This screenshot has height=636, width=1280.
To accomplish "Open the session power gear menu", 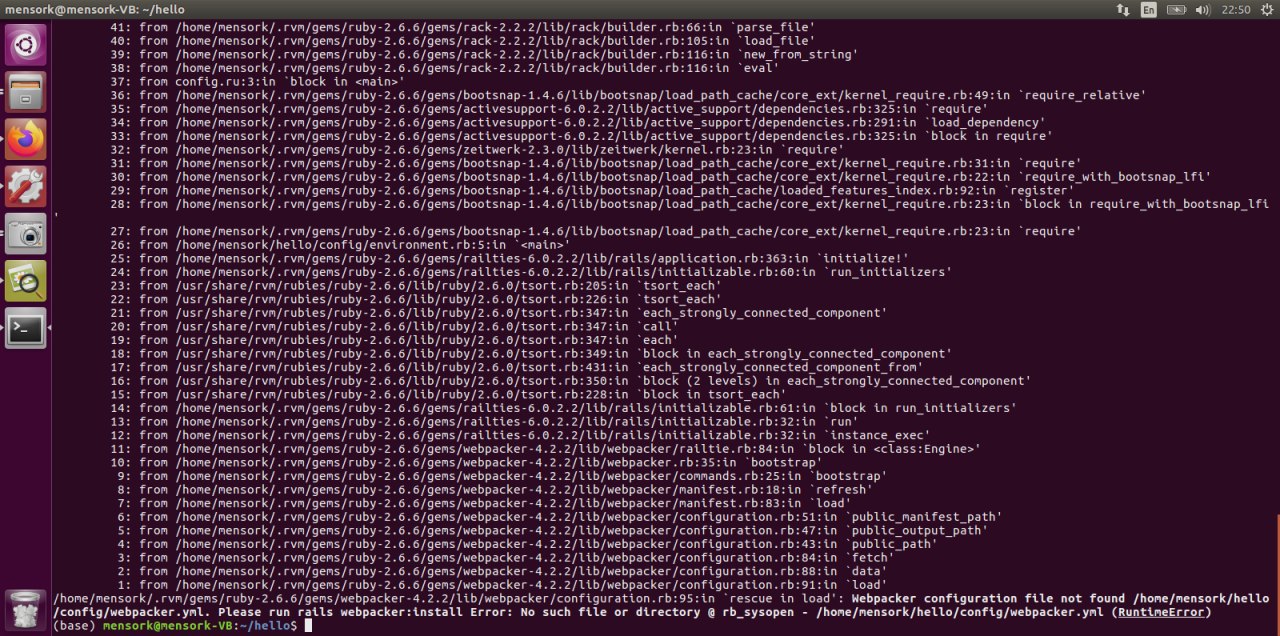I will [x=1265, y=9].
